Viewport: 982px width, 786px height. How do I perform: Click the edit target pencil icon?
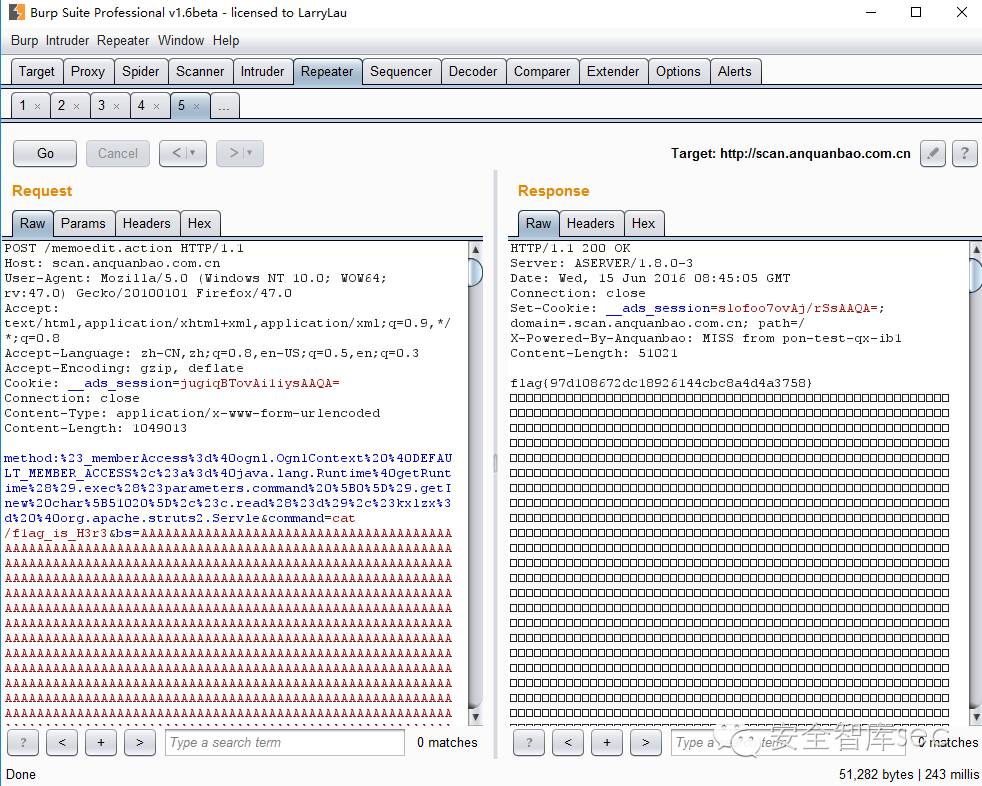click(933, 153)
